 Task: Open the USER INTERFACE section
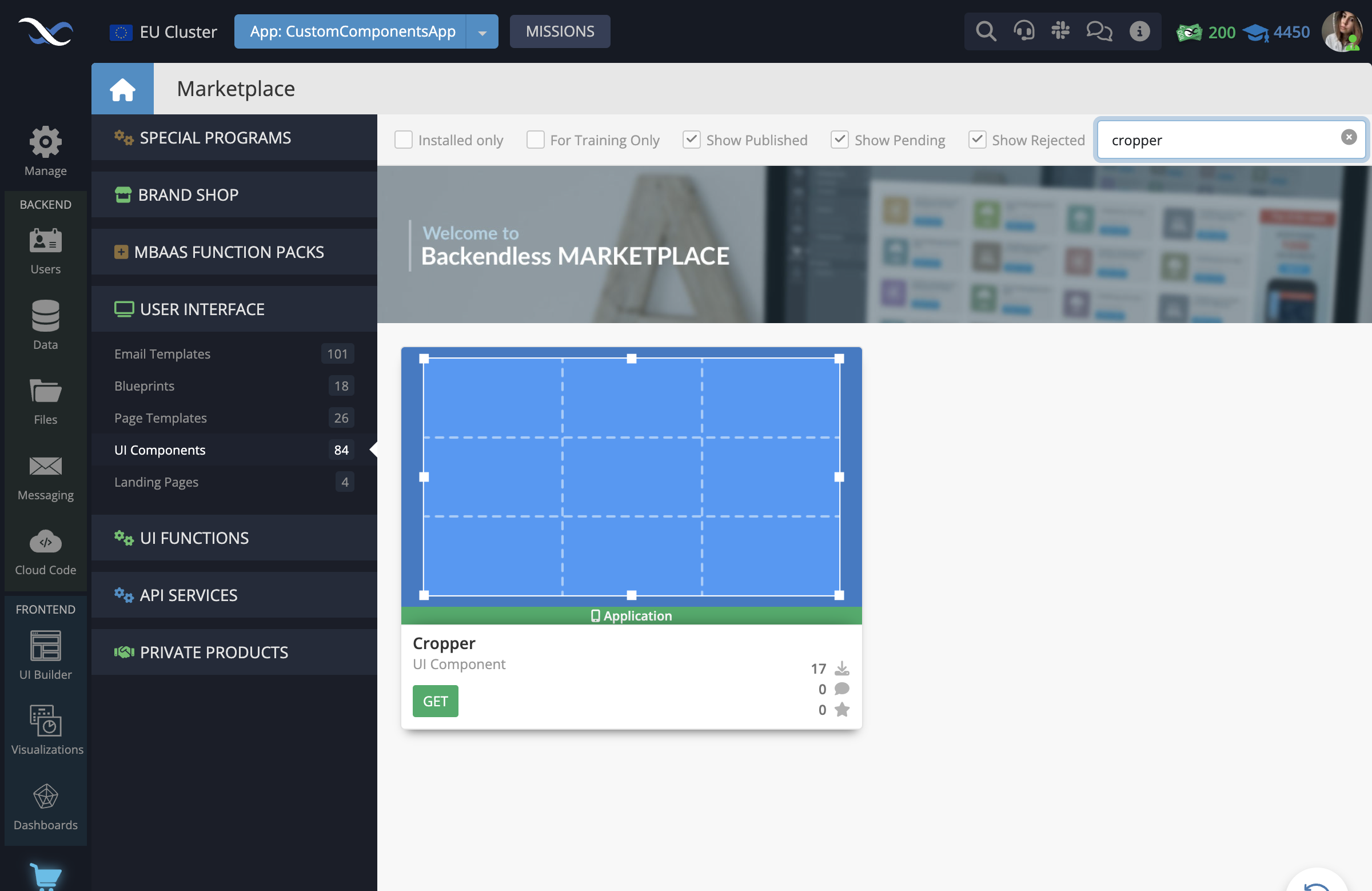point(202,309)
